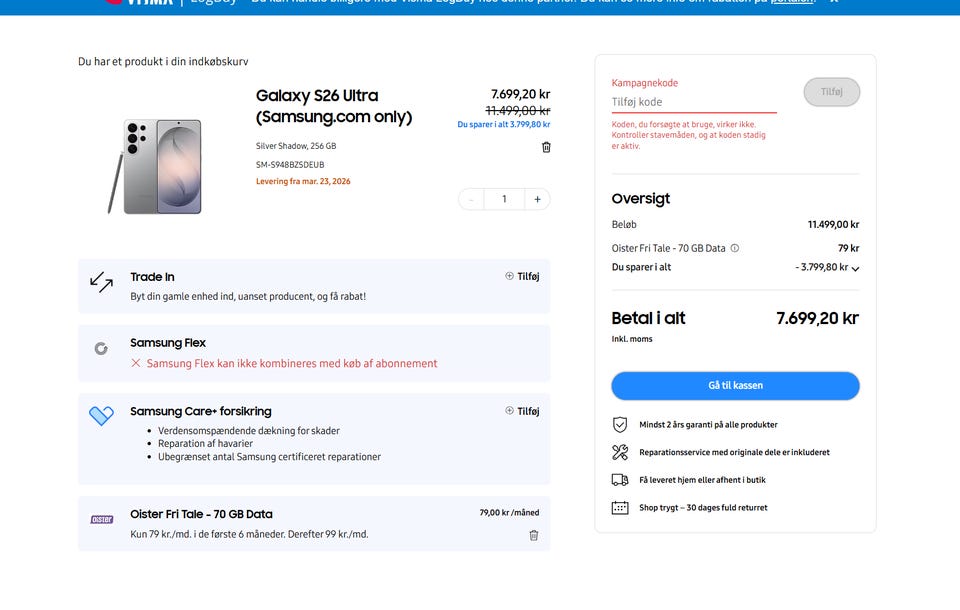Close the blue LogBuy banner
The image size is (960, 610).
pos(833,1)
